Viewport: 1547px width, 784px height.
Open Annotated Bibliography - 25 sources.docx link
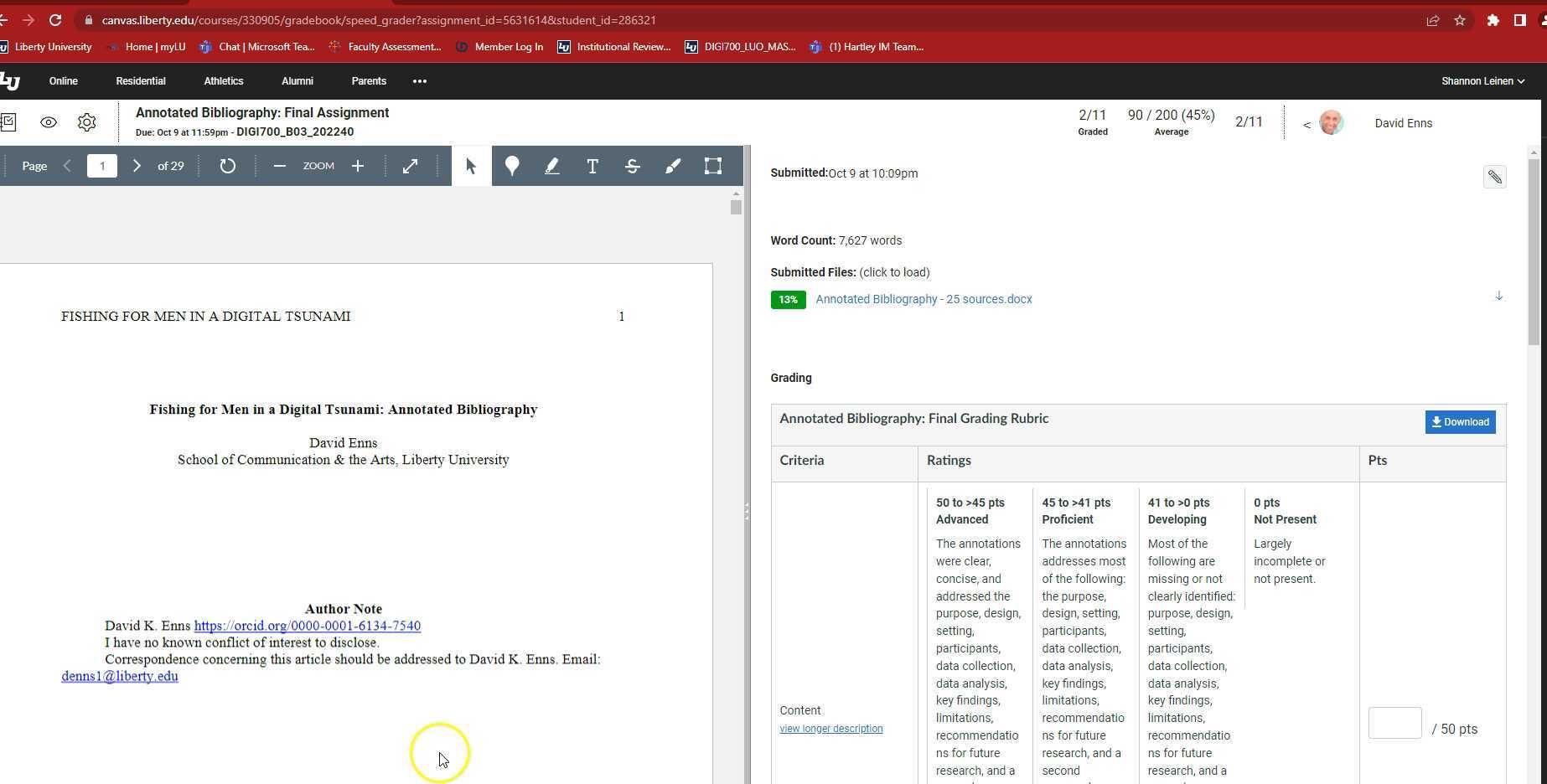tap(924, 299)
